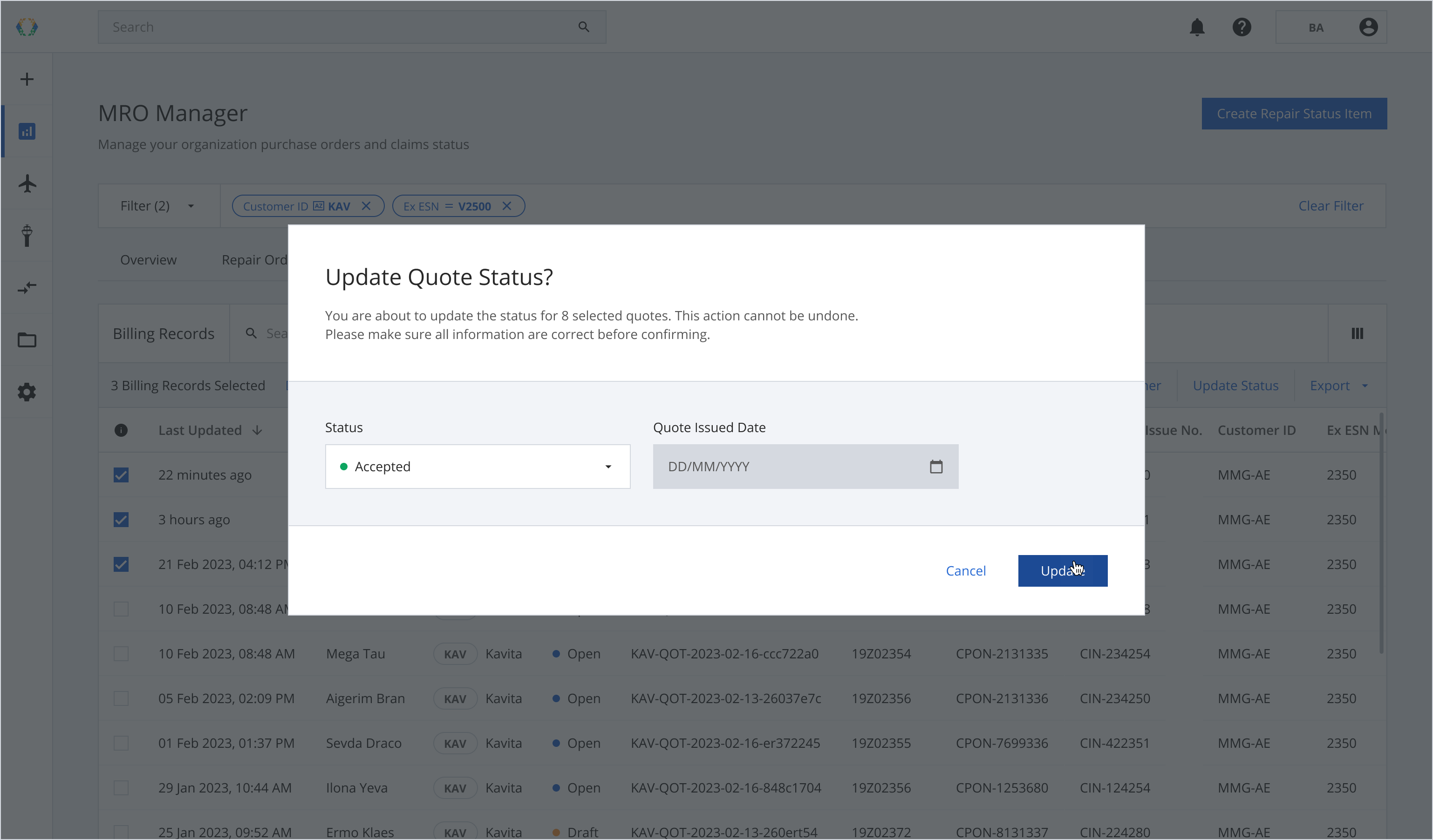Click 19Z02355 cell in Sevda Draco row
This screenshot has width=1433, height=840.
tap(881, 743)
